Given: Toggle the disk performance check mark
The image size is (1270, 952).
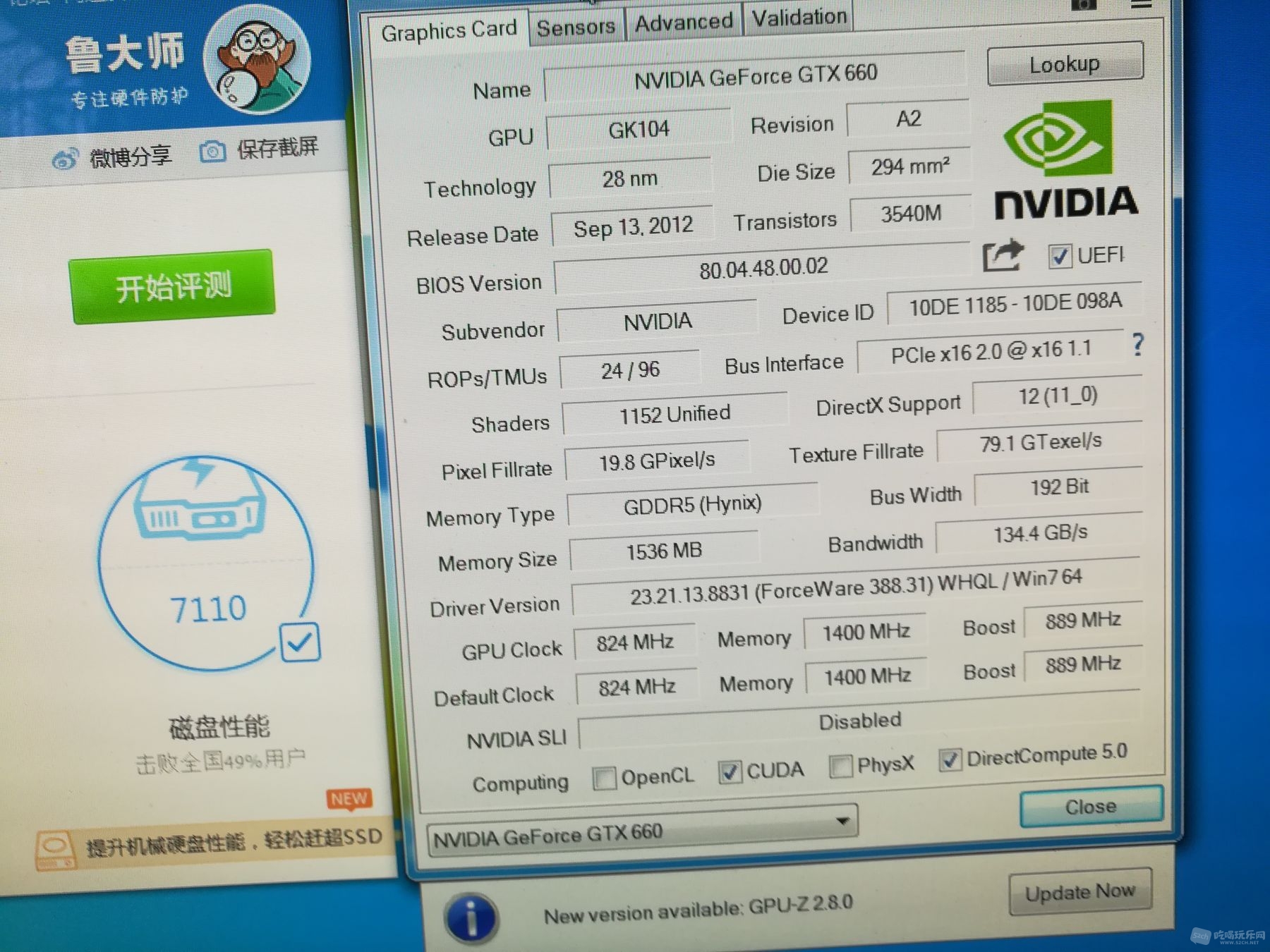Looking at the screenshot, I should (300, 642).
